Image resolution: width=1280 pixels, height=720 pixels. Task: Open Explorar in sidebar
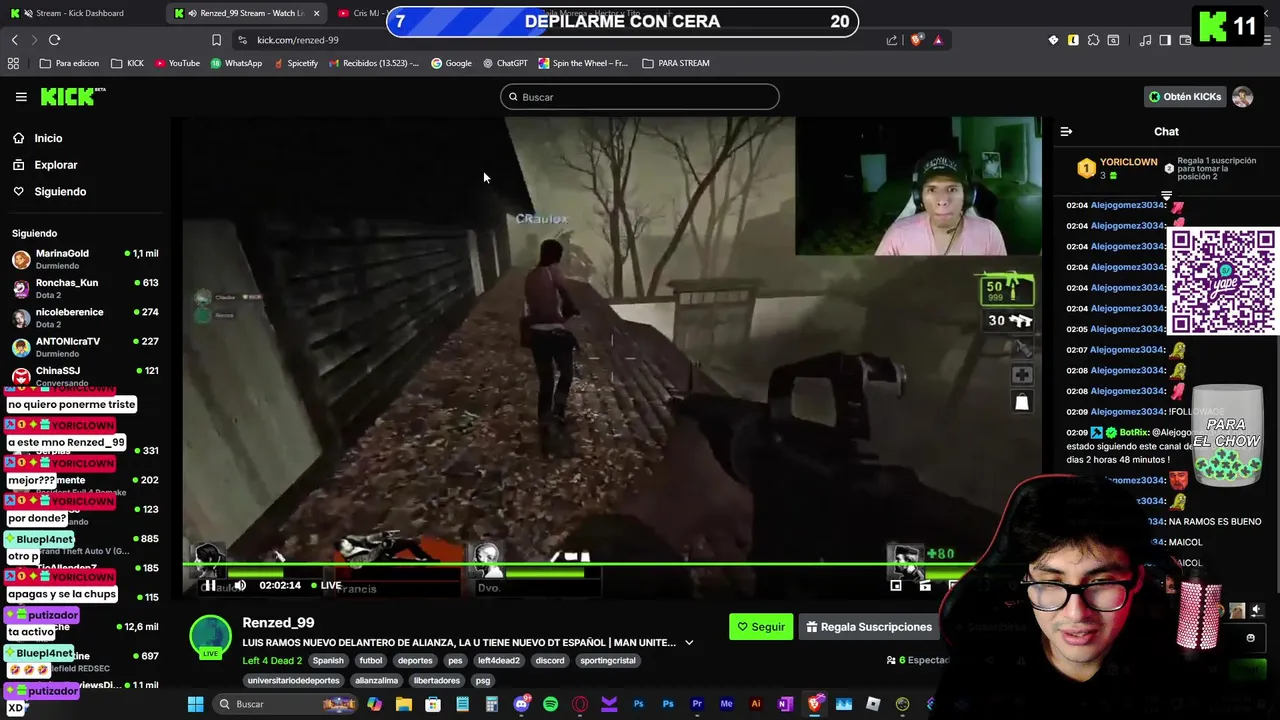coord(45,165)
